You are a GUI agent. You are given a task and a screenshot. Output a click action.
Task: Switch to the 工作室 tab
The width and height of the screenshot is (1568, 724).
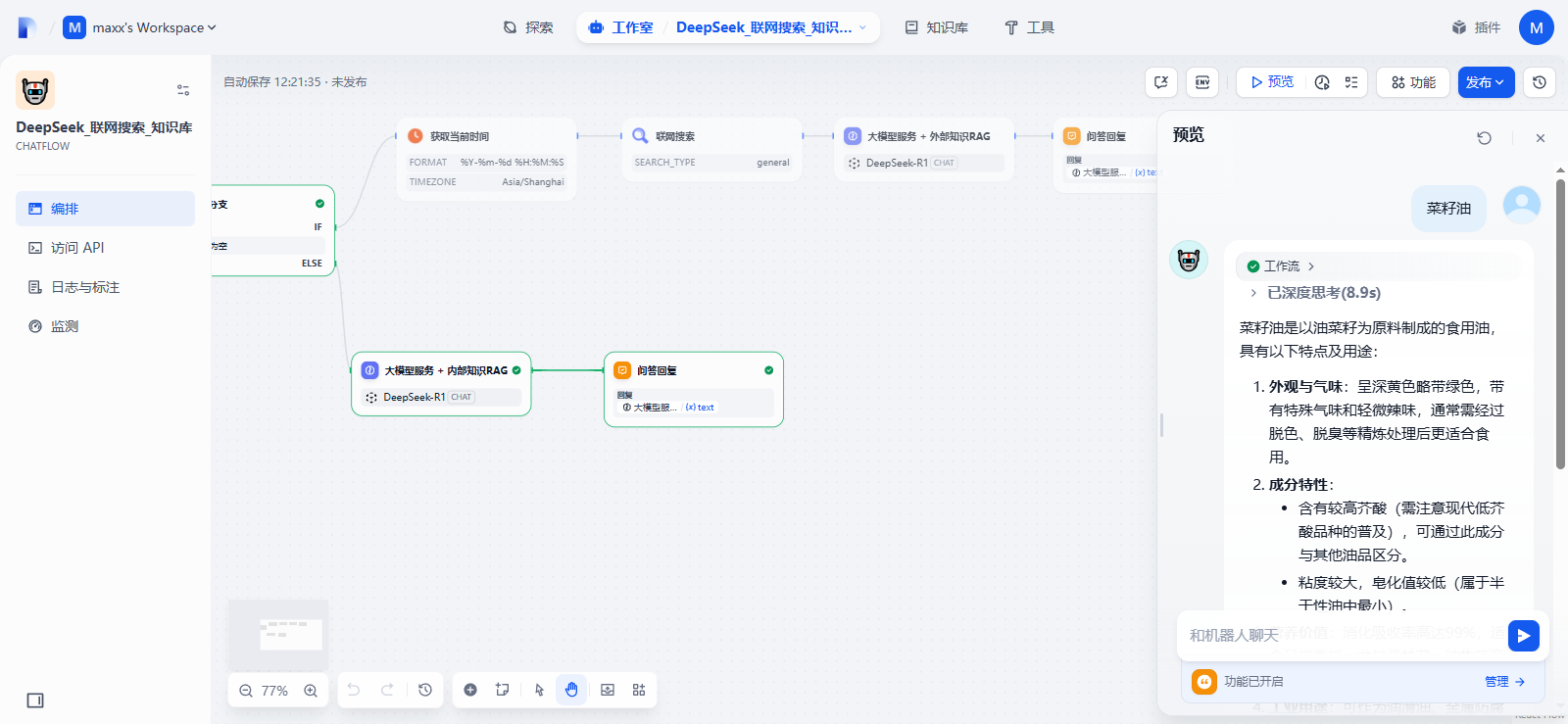click(620, 27)
